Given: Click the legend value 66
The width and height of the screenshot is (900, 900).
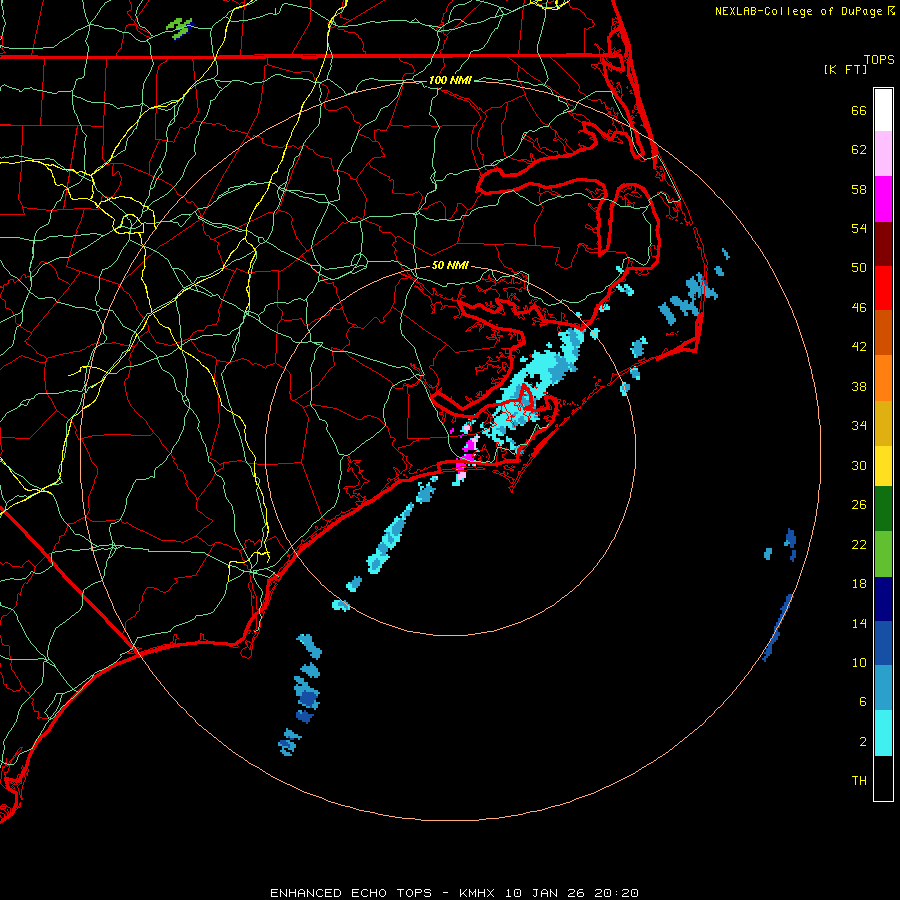Looking at the screenshot, I should [859, 110].
